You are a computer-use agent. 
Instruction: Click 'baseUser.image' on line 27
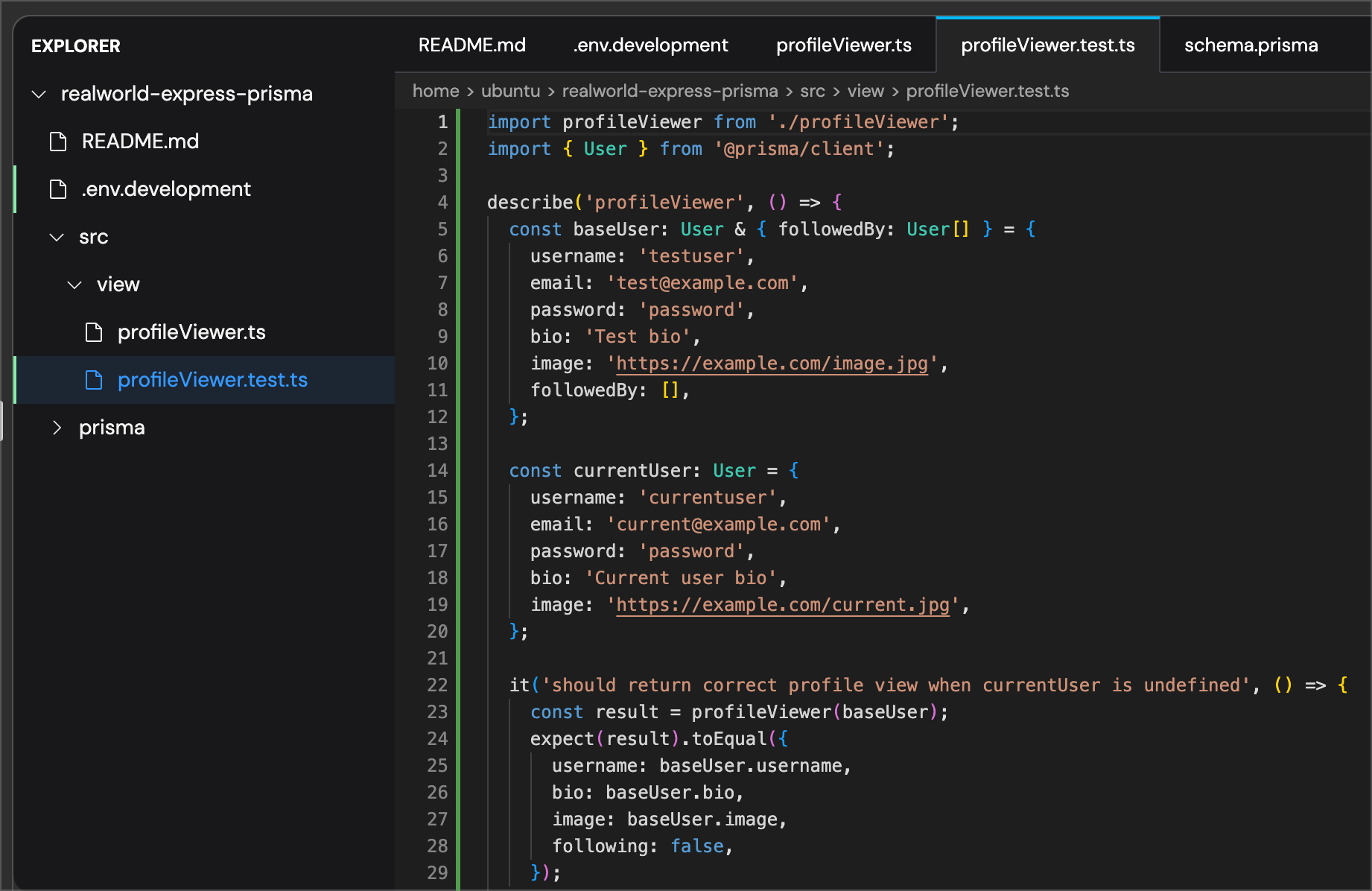point(702,819)
